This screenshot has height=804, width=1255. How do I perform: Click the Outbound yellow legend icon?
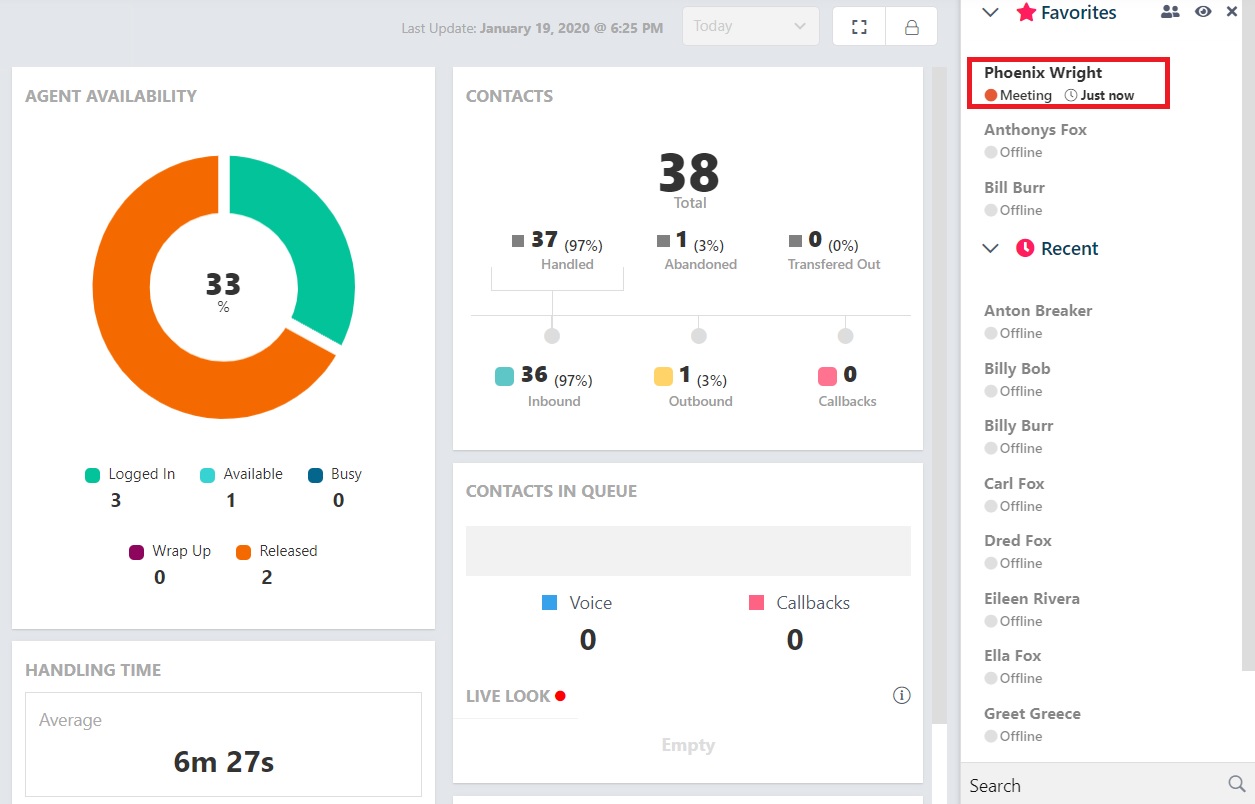coord(663,376)
